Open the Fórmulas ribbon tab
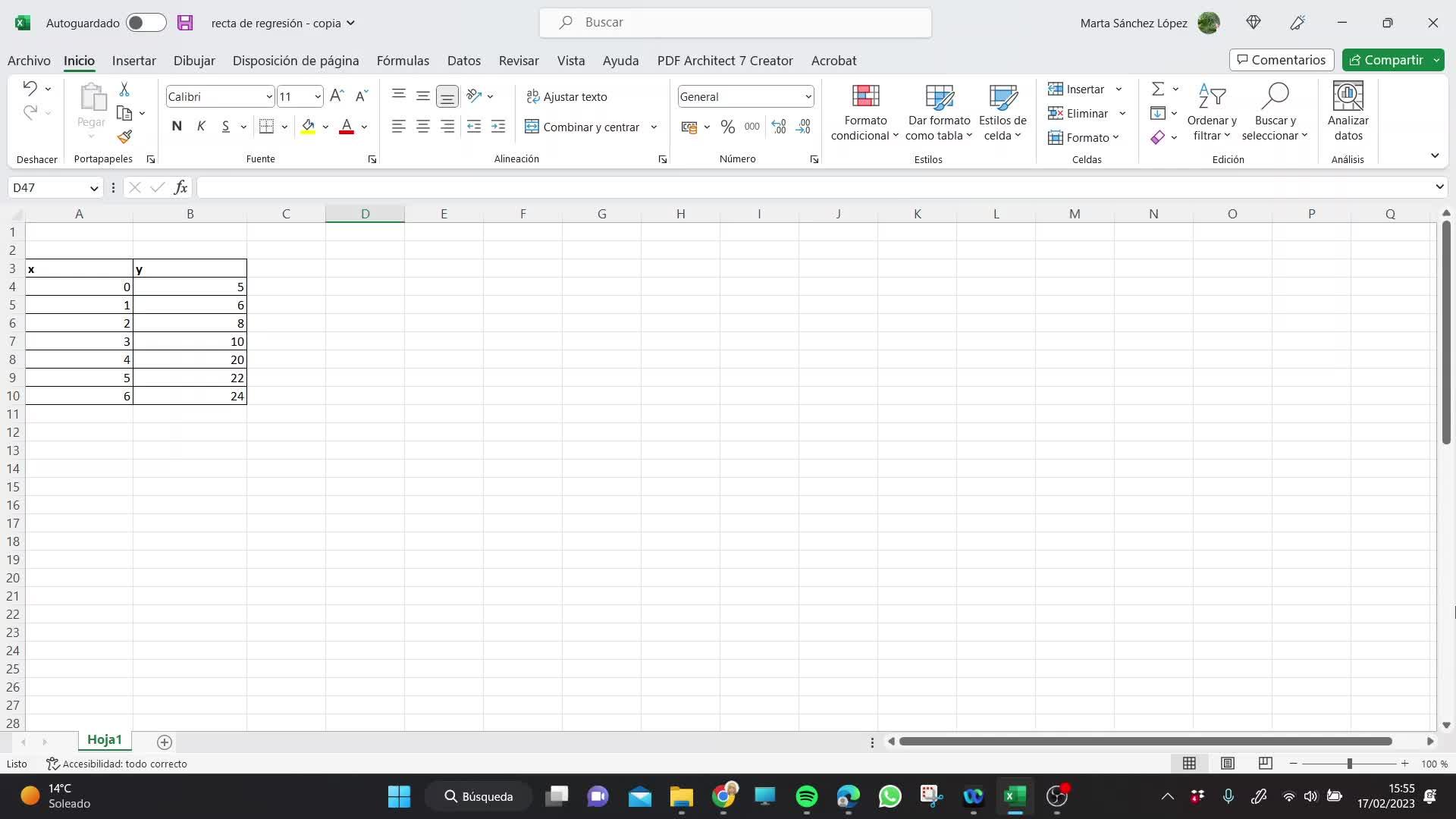 (403, 61)
